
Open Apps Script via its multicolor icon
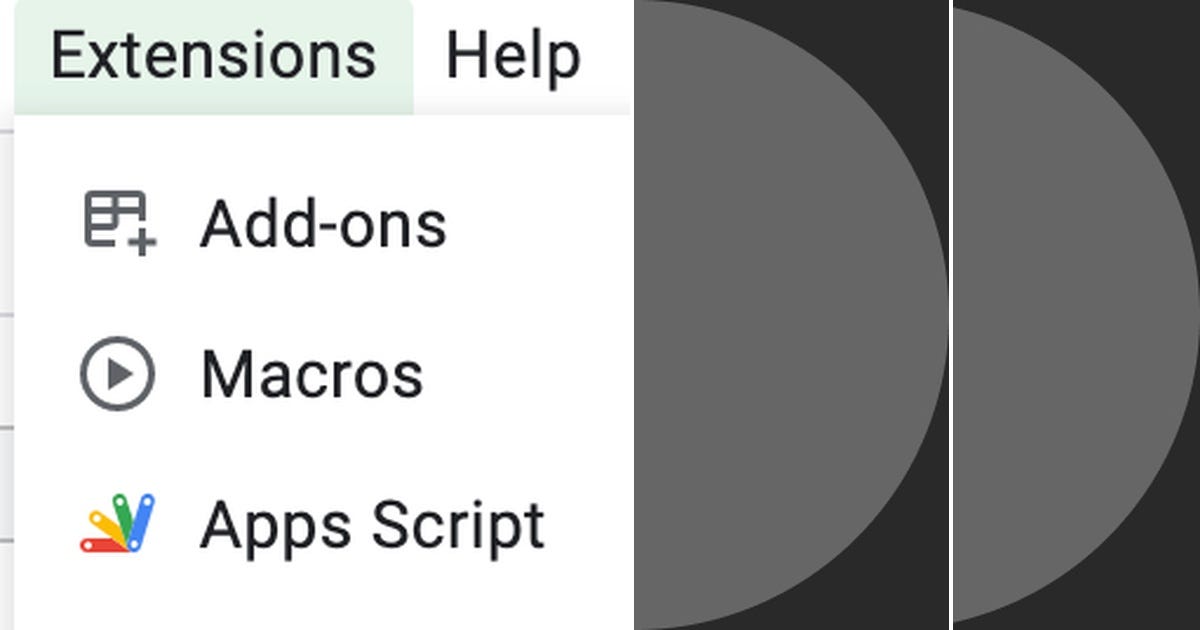click(115, 523)
